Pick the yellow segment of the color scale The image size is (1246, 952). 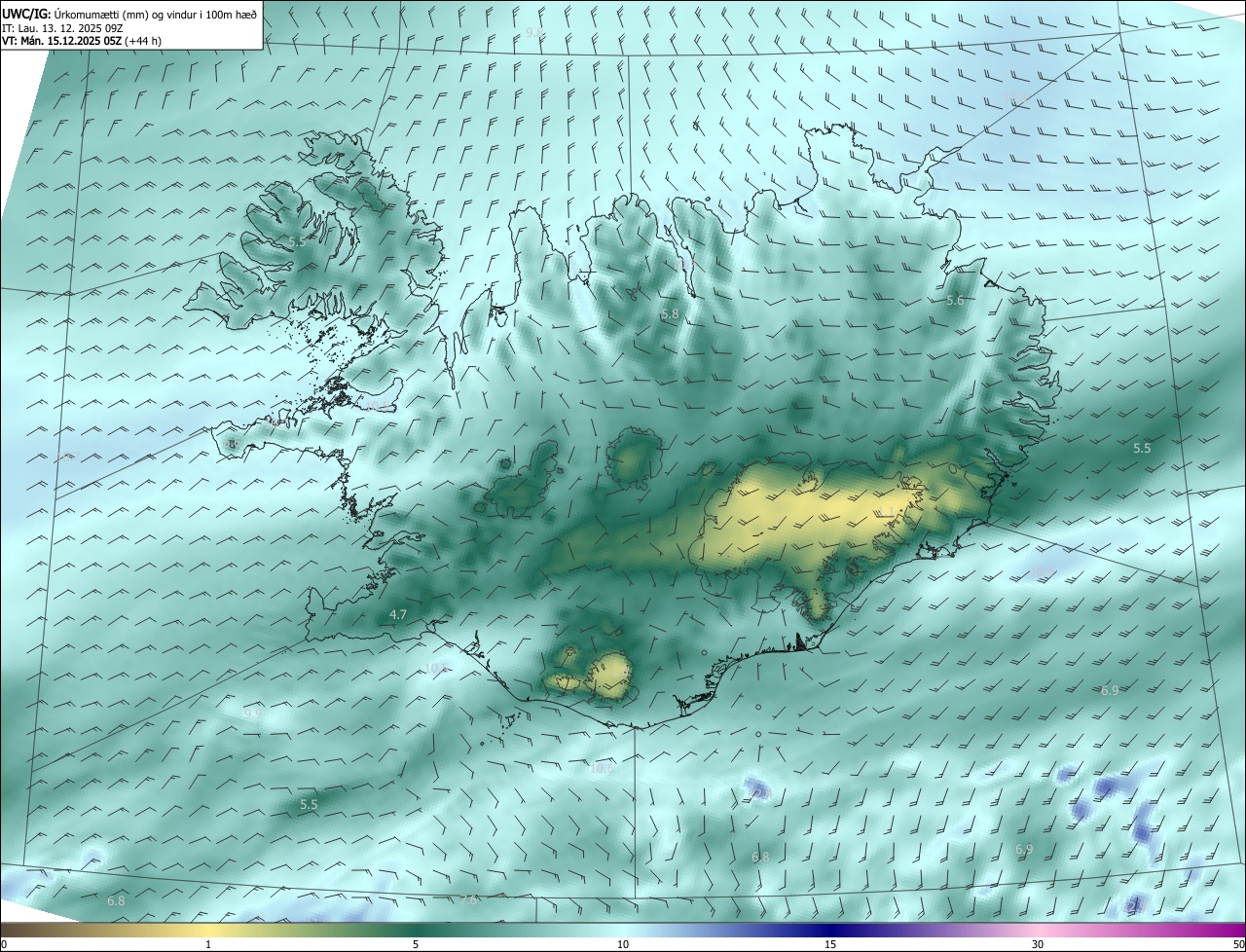point(208,930)
